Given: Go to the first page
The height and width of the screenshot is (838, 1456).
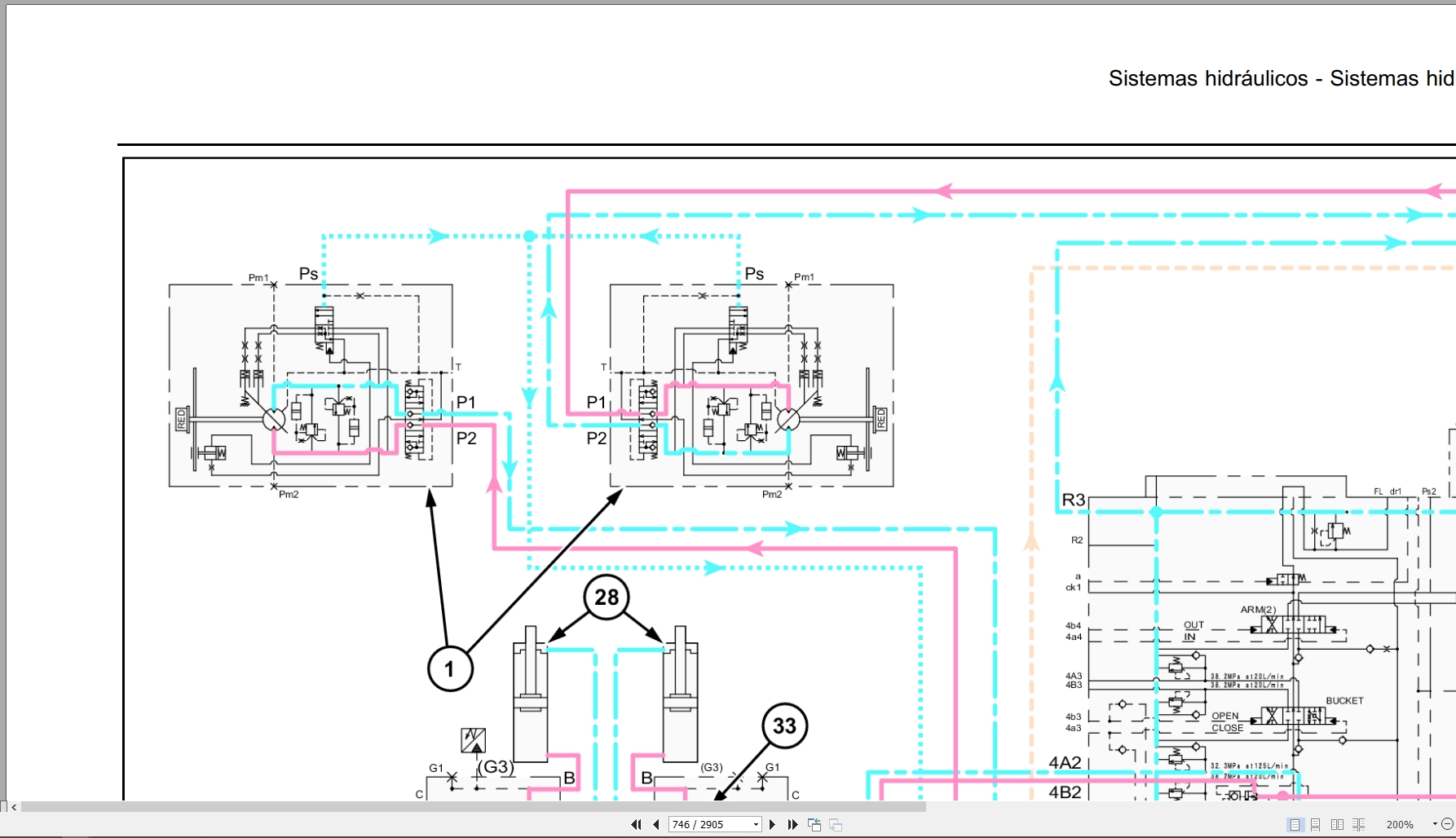Looking at the screenshot, I should tap(636, 824).
